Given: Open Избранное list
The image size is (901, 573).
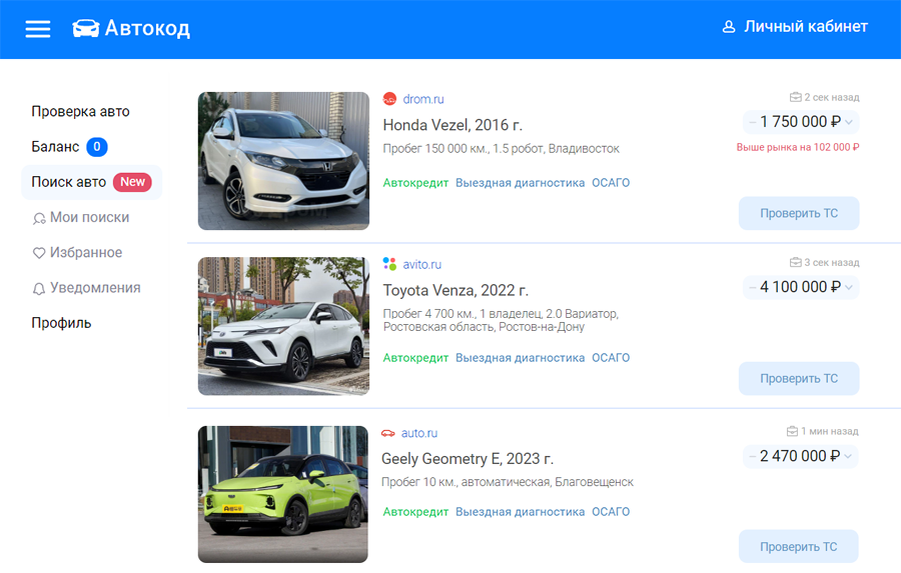Looking at the screenshot, I should [86, 252].
